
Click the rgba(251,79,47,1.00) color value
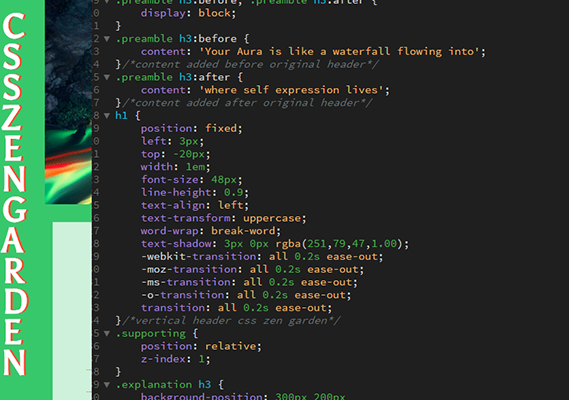click(339, 244)
